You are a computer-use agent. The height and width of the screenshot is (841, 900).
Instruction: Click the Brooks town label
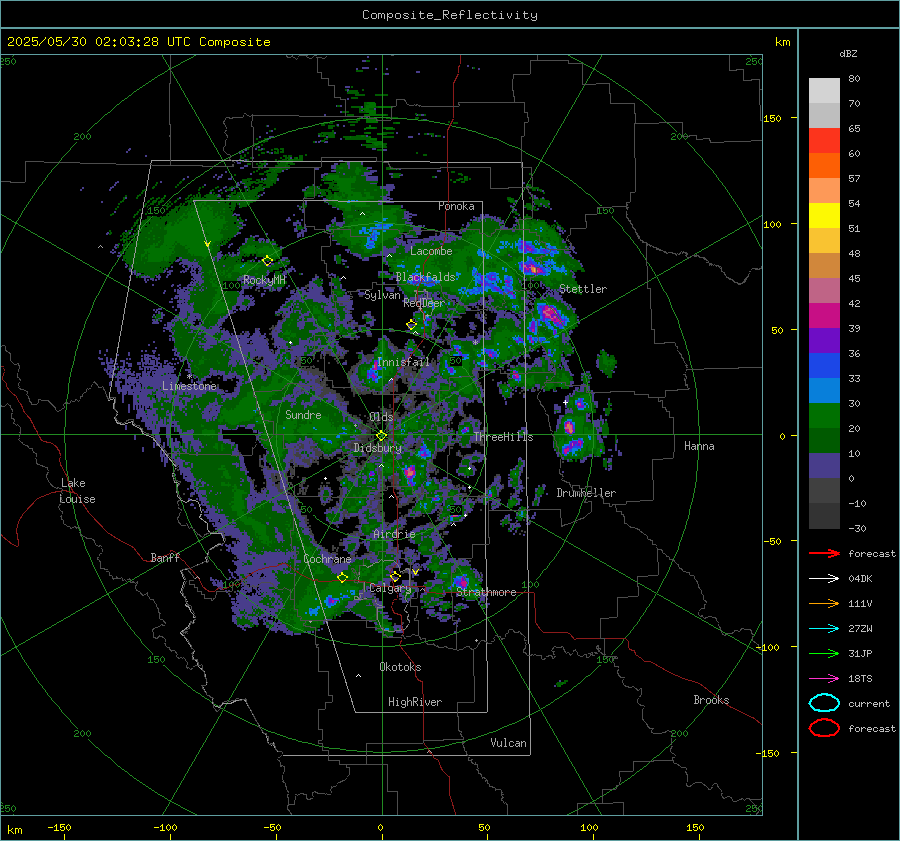point(711,700)
